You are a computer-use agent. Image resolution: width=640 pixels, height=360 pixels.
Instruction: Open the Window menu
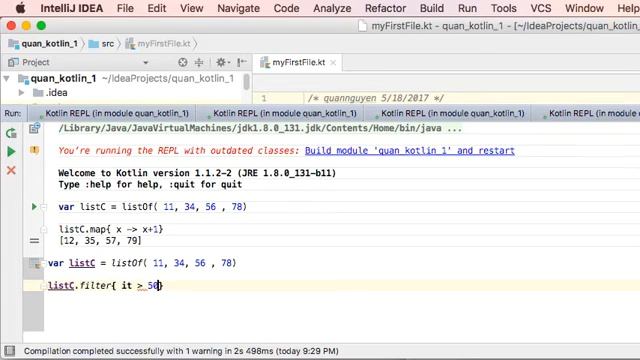tap(584, 8)
